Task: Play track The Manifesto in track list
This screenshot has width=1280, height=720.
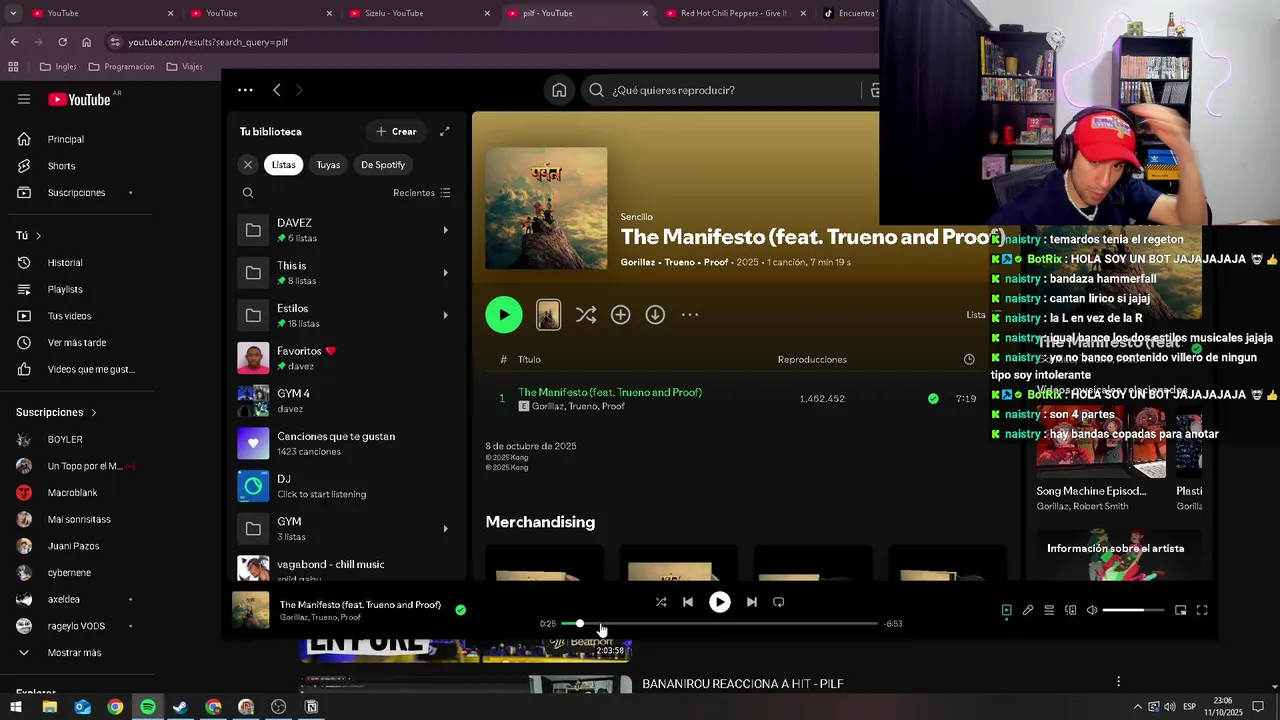Action: [610, 392]
